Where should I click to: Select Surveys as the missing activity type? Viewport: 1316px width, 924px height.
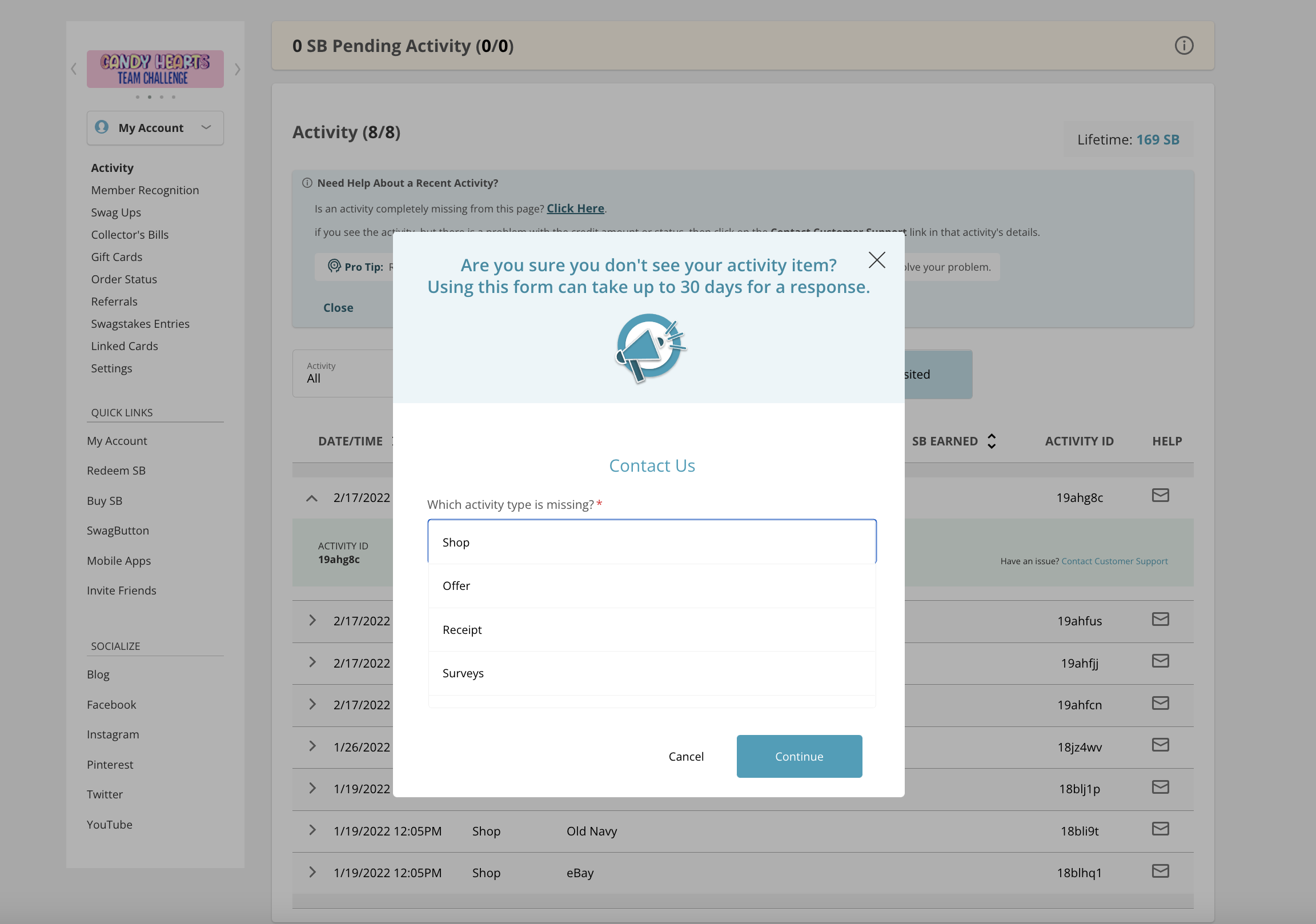pyautogui.click(x=652, y=673)
